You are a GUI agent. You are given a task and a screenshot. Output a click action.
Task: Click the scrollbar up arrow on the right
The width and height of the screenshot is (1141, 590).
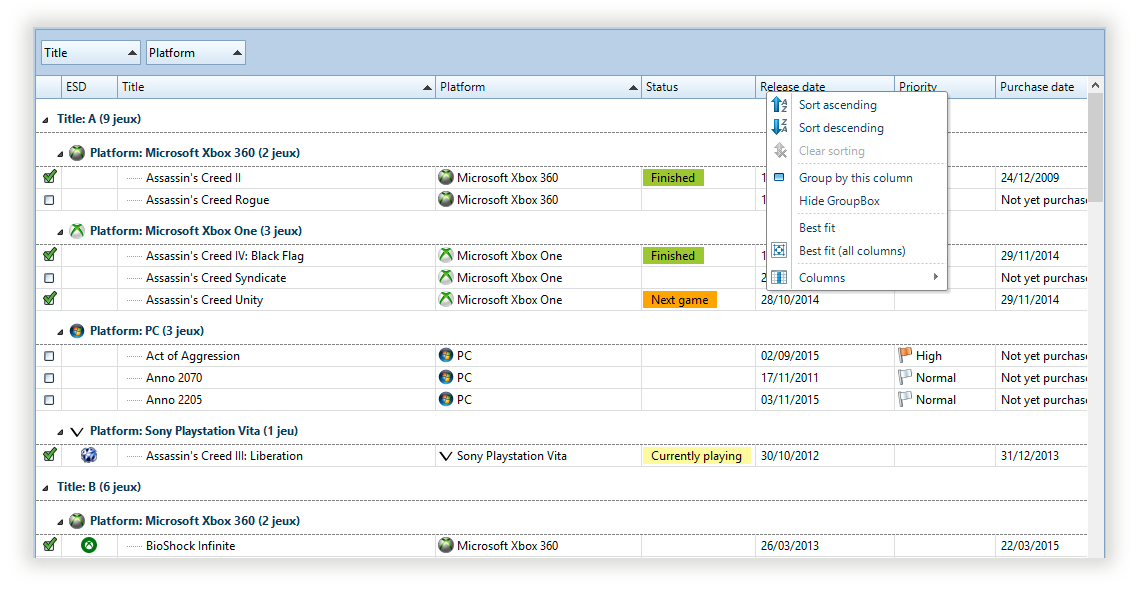[1096, 85]
